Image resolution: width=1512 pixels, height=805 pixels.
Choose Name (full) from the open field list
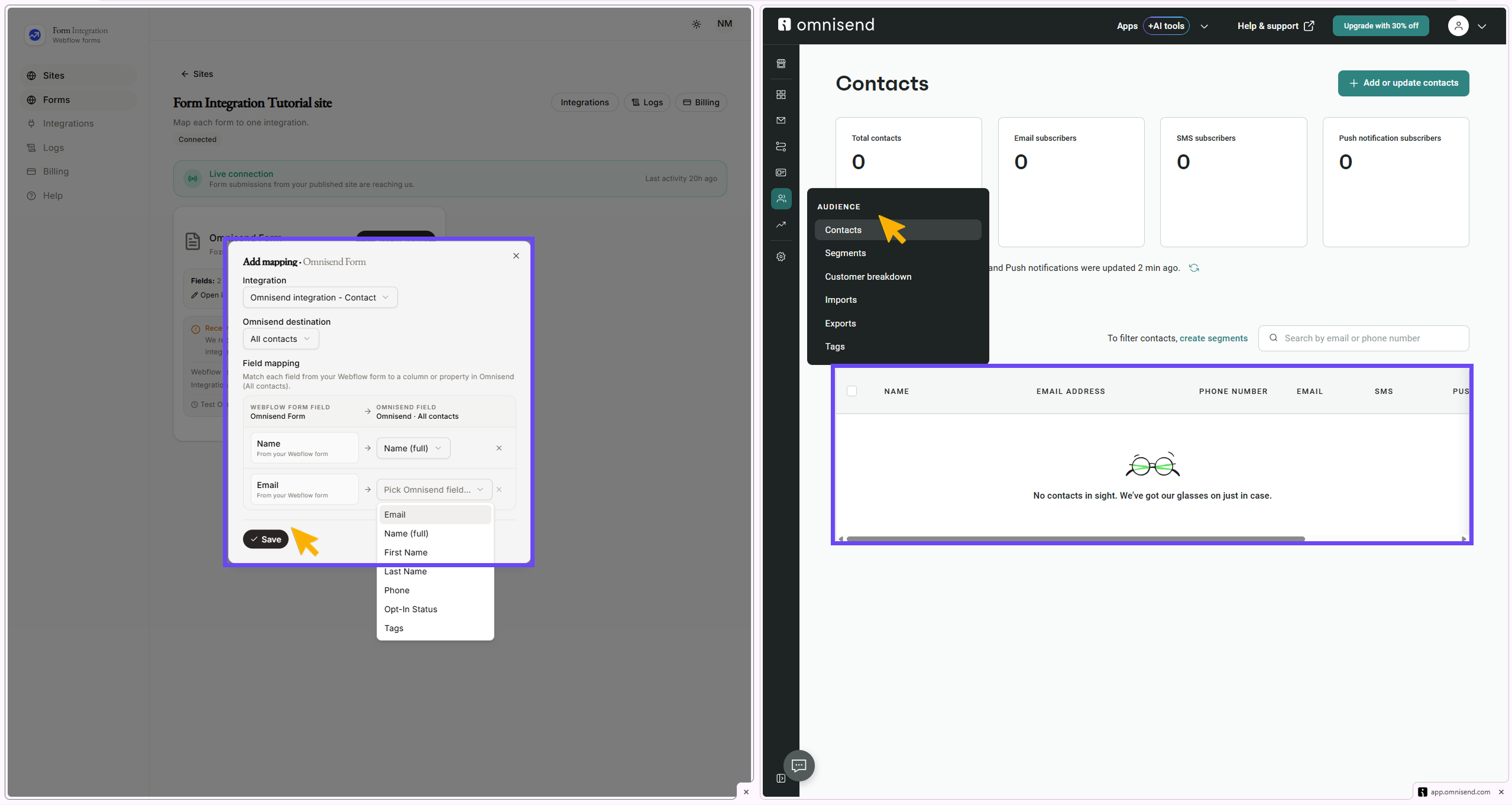435,534
